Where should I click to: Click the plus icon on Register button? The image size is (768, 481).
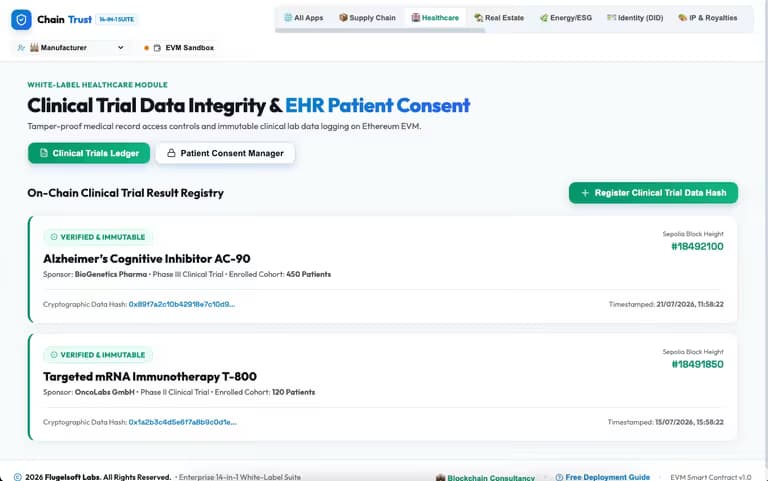point(585,193)
